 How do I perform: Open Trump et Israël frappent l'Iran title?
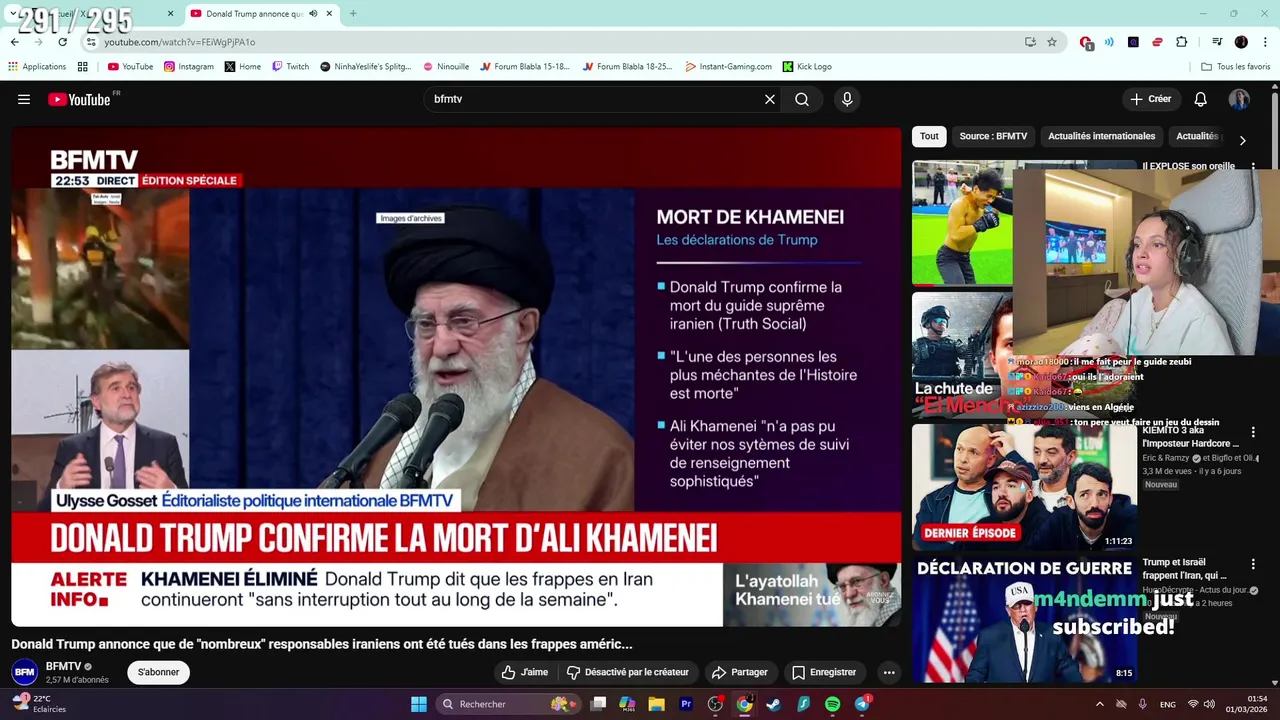pyautogui.click(x=1184, y=569)
